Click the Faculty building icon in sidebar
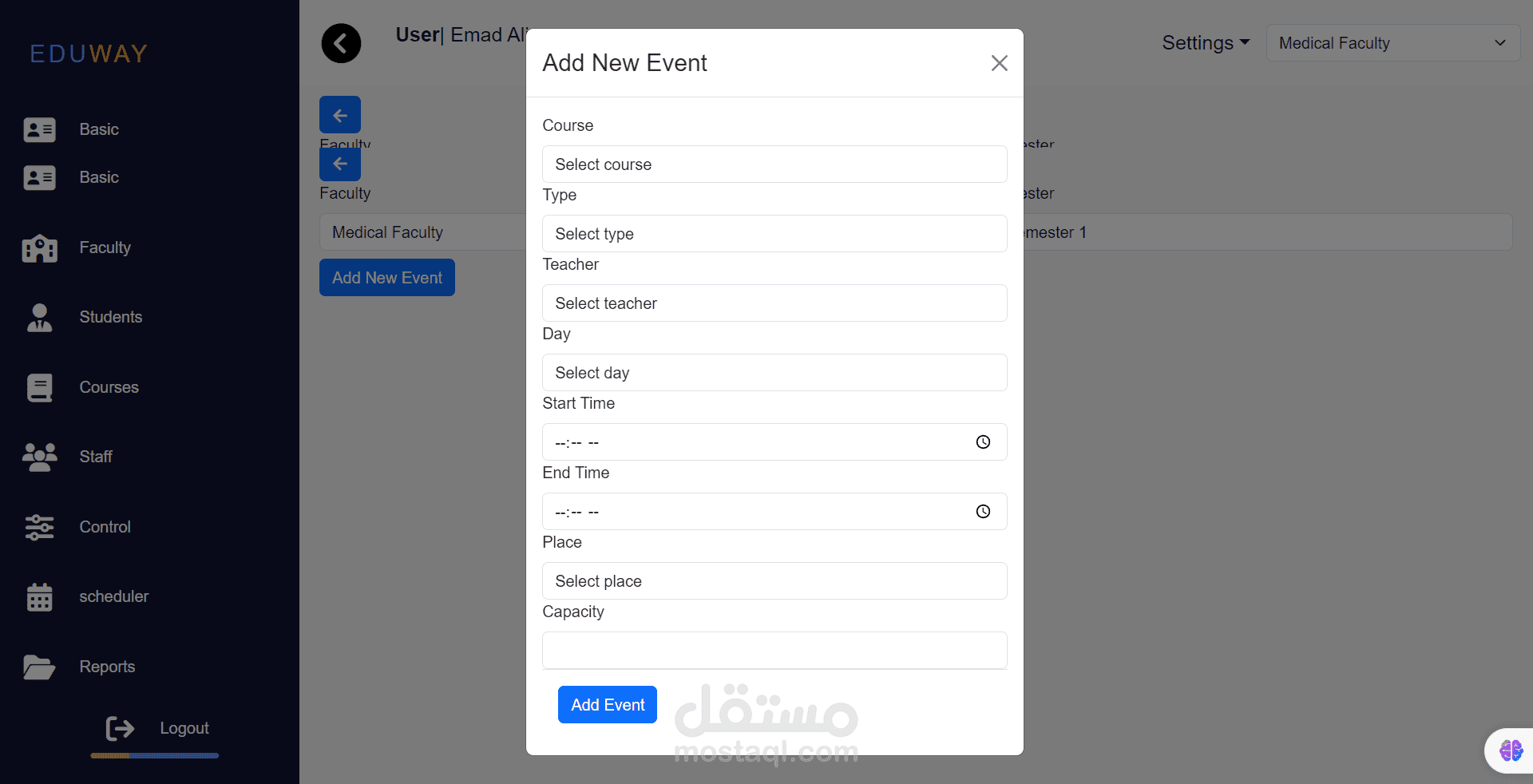The height and width of the screenshot is (784, 1533). click(40, 248)
